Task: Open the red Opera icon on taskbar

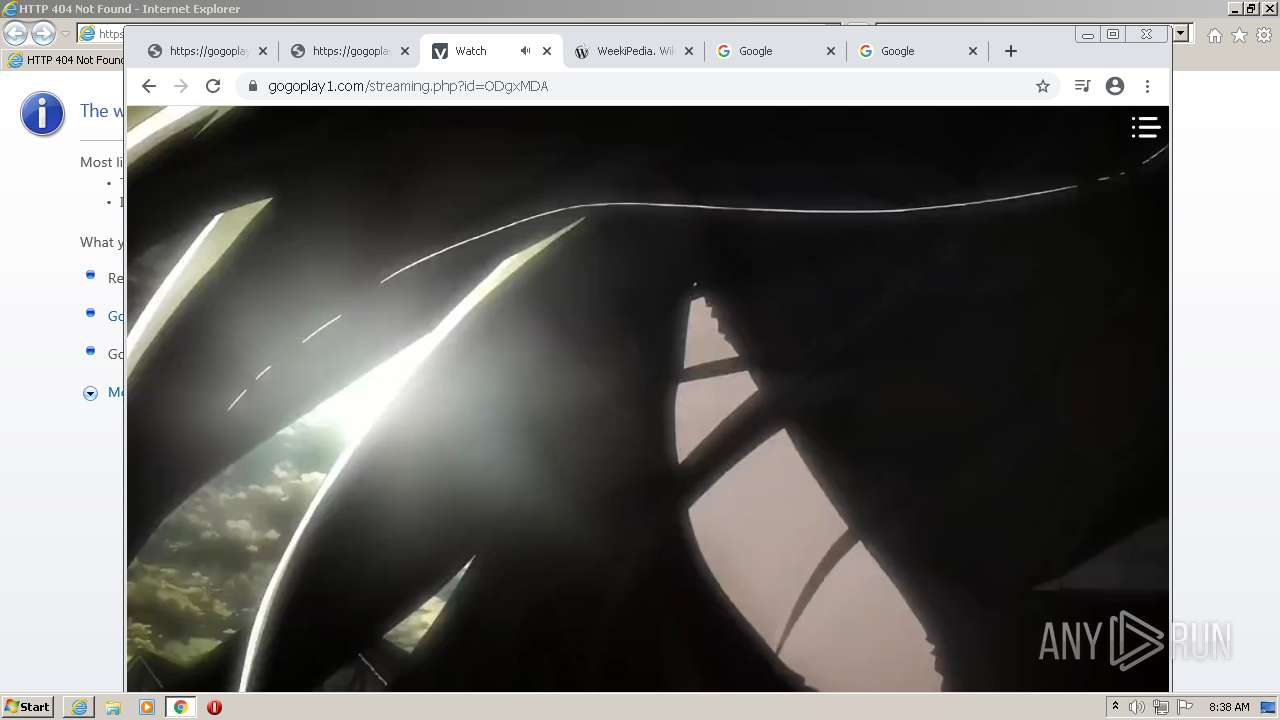Action: click(214, 707)
